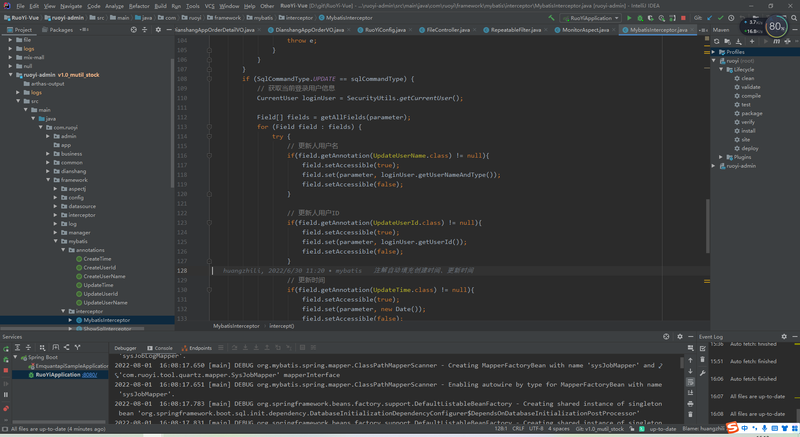800x437 pixels.
Task: Click scroll up arrow in console sidebar
Action: (x=690, y=360)
